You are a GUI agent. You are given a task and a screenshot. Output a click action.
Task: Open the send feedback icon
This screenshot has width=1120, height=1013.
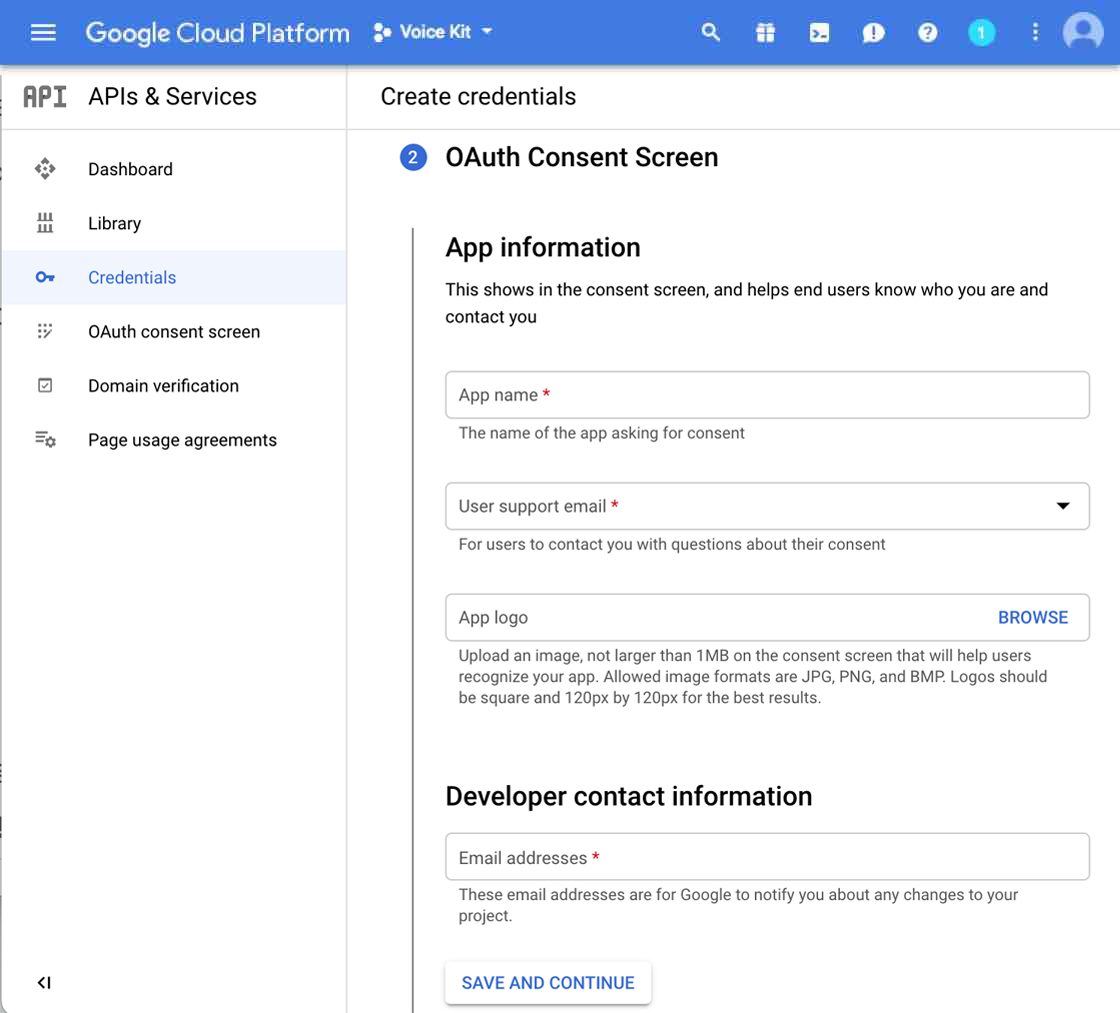click(x=873, y=33)
